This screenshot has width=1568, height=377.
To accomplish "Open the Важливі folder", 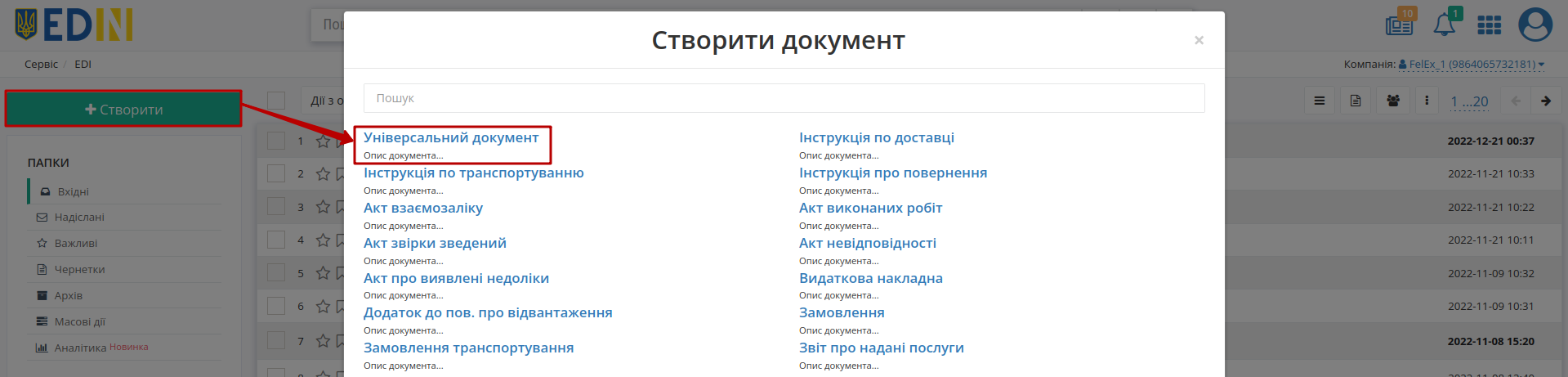I will pos(75,244).
